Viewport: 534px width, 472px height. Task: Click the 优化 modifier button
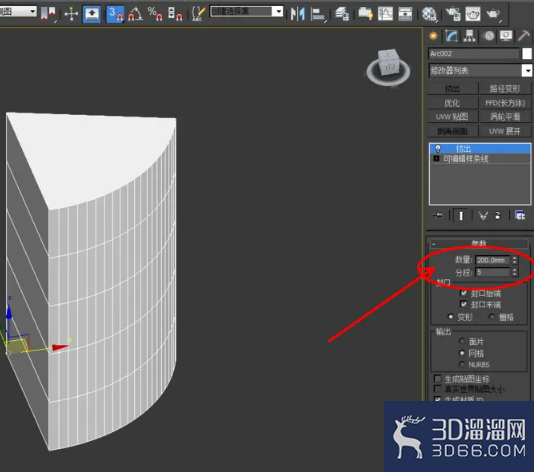pyautogui.click(x=453, y=103)
